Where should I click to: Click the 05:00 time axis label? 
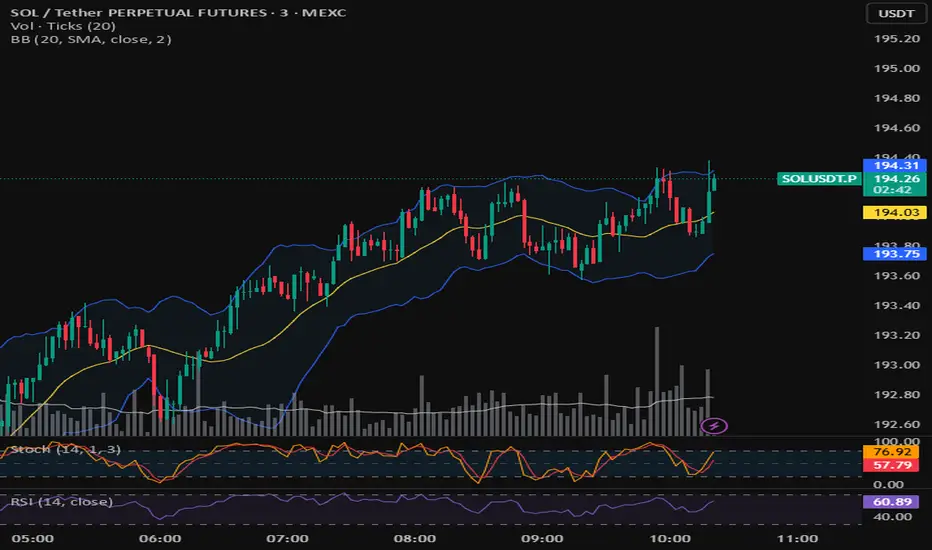[x=33, y=539]
